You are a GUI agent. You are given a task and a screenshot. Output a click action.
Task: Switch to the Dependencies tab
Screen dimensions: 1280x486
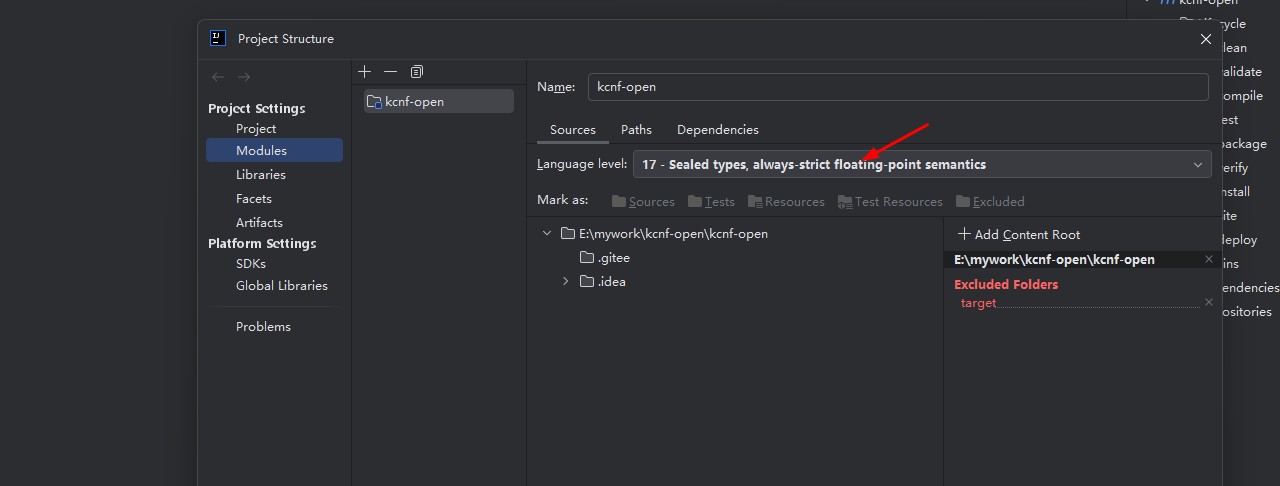(x=717, y=130)
